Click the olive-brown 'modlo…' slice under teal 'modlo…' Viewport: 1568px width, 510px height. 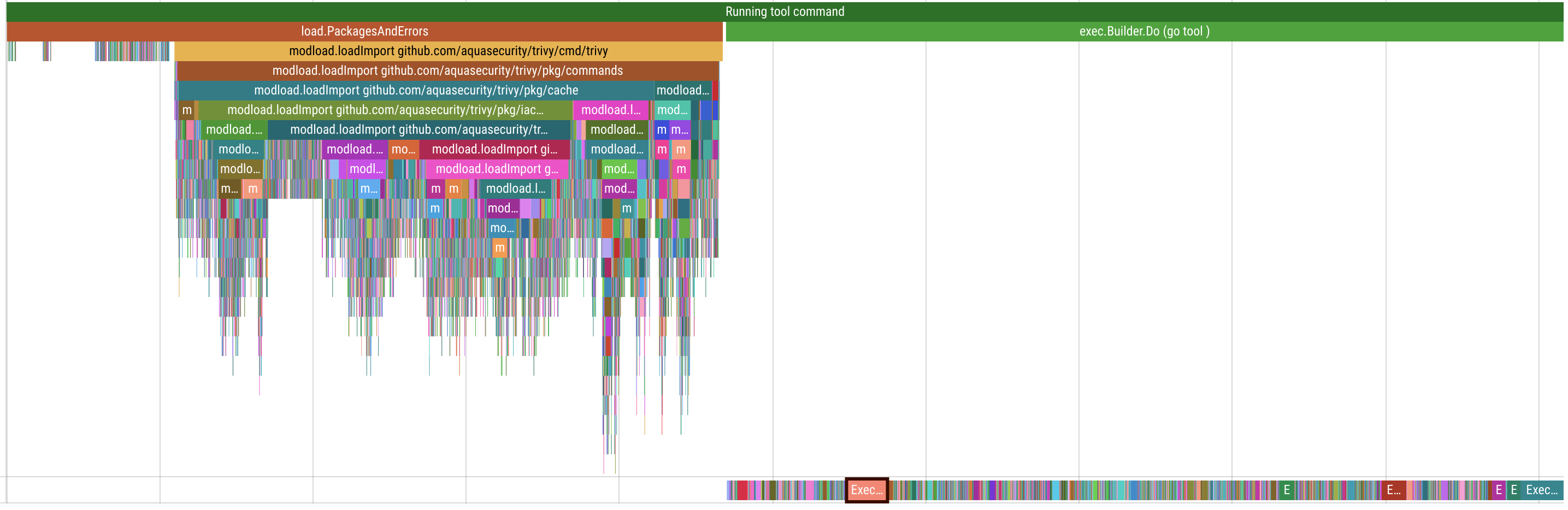click(x=240, y=169)
